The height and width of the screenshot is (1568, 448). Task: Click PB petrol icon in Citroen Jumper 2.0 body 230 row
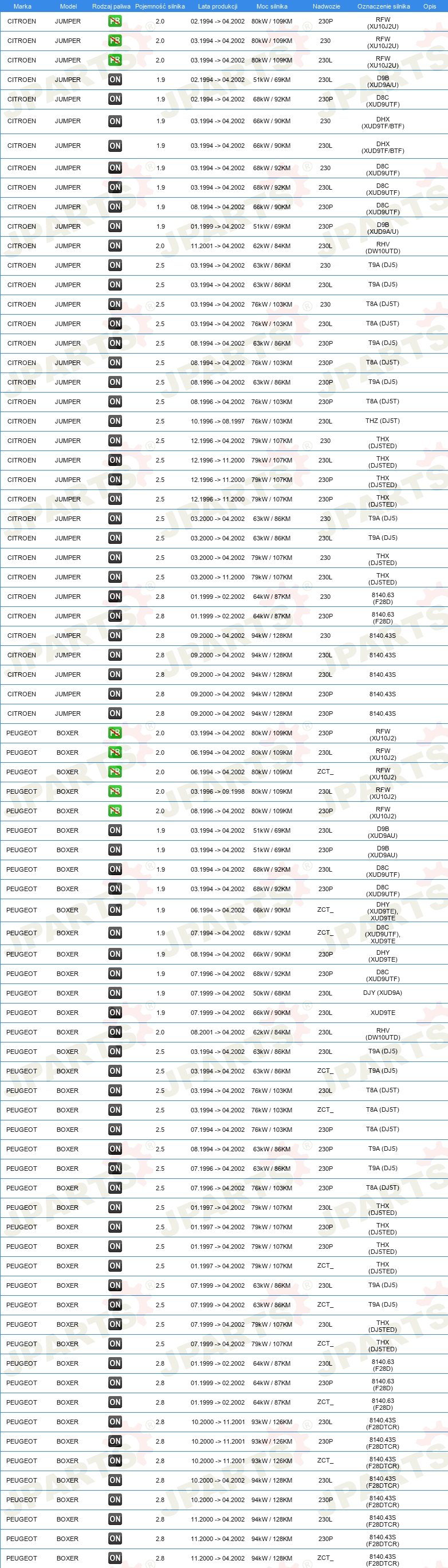click(115, 41)
